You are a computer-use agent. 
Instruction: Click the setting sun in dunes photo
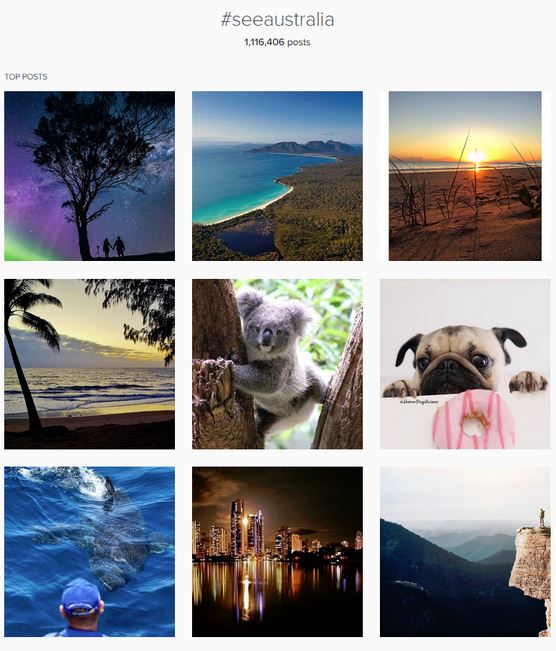(x=476, y=157)
